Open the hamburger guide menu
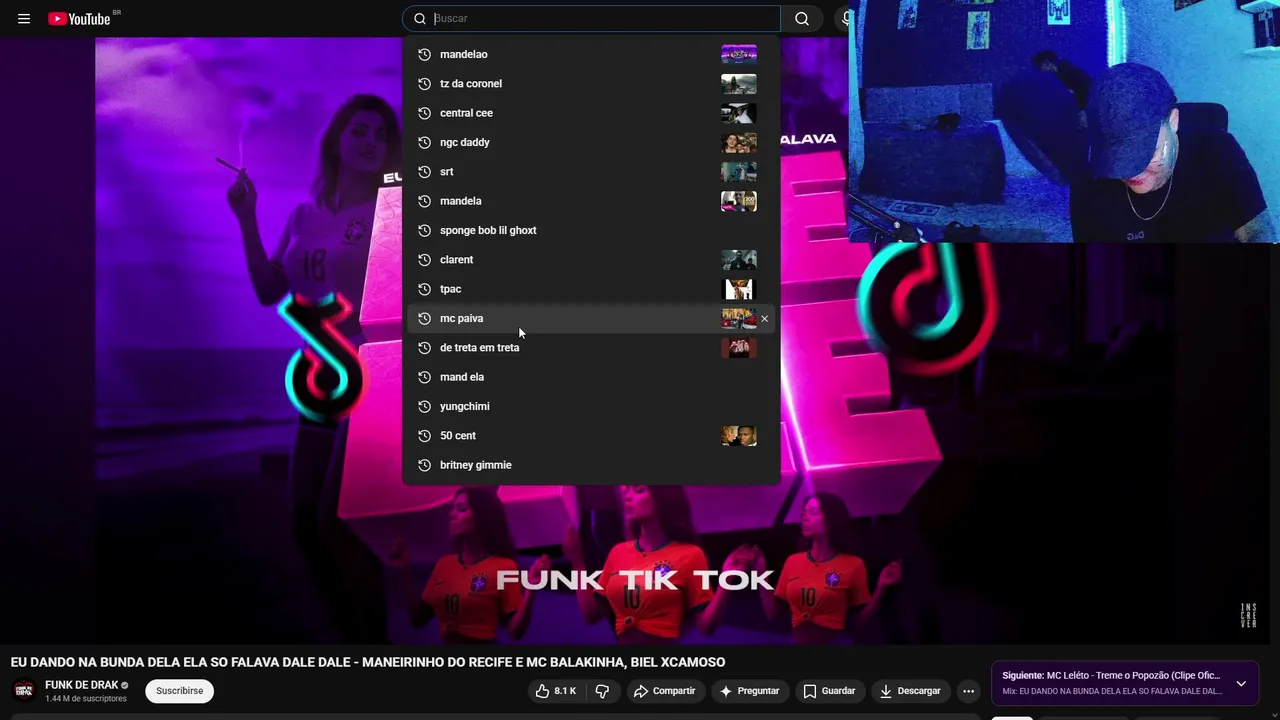 pyautogui.click(x=24, y=19)
